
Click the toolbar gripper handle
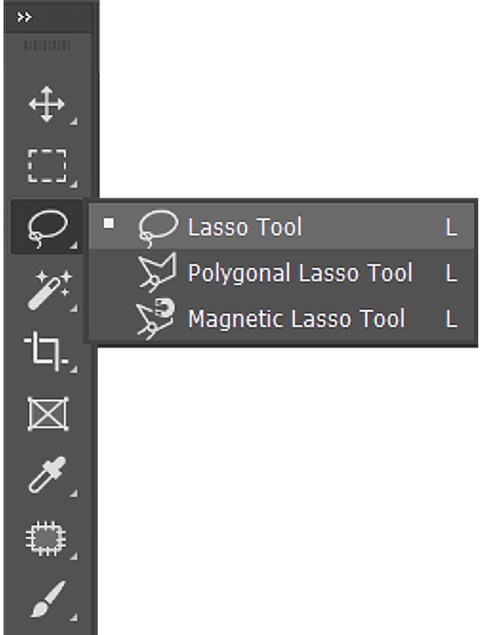(x=47, y=45)
